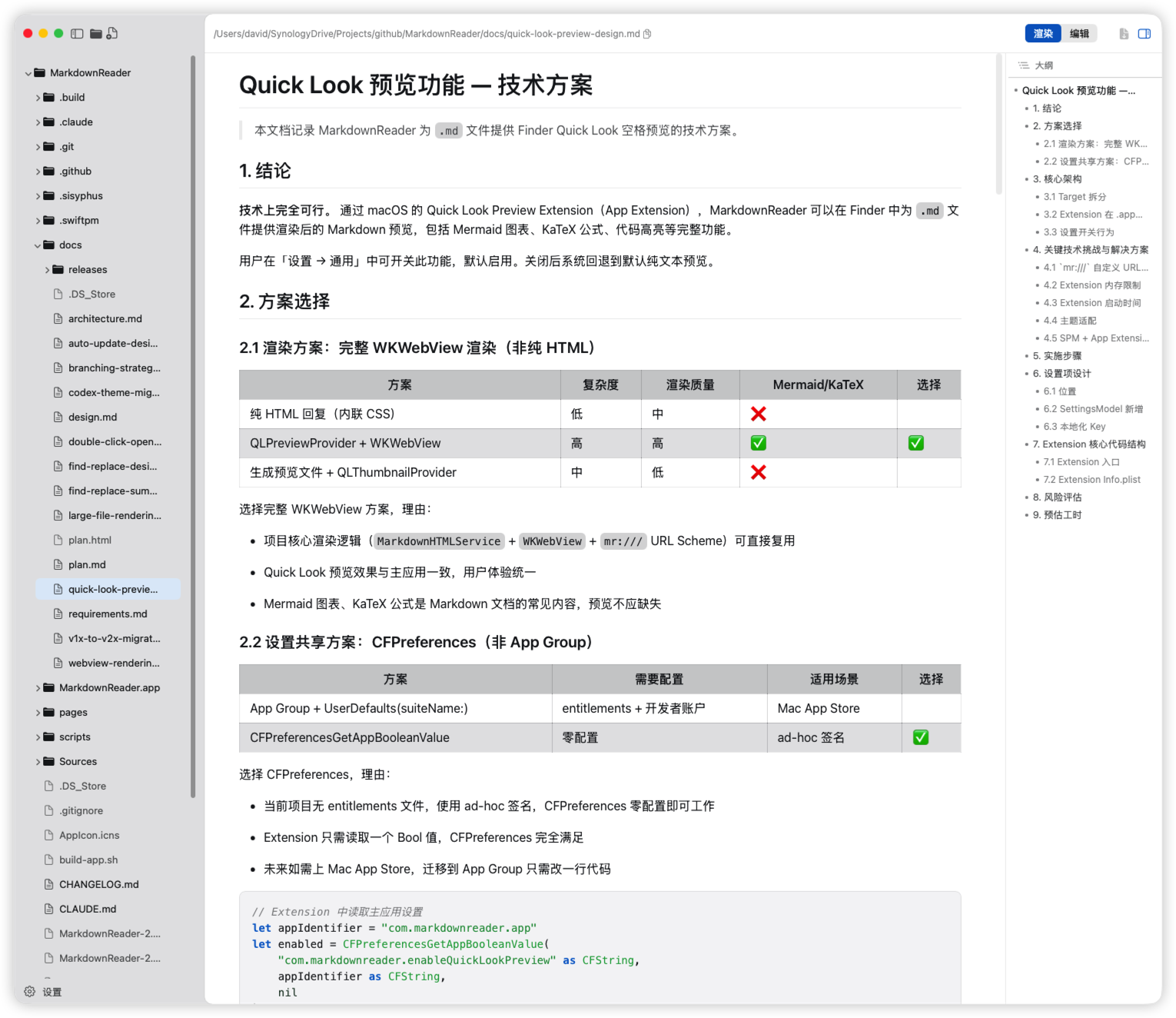Expand the .build folder
This screenshot has height=1018, width=1176.
coord(38,98)
